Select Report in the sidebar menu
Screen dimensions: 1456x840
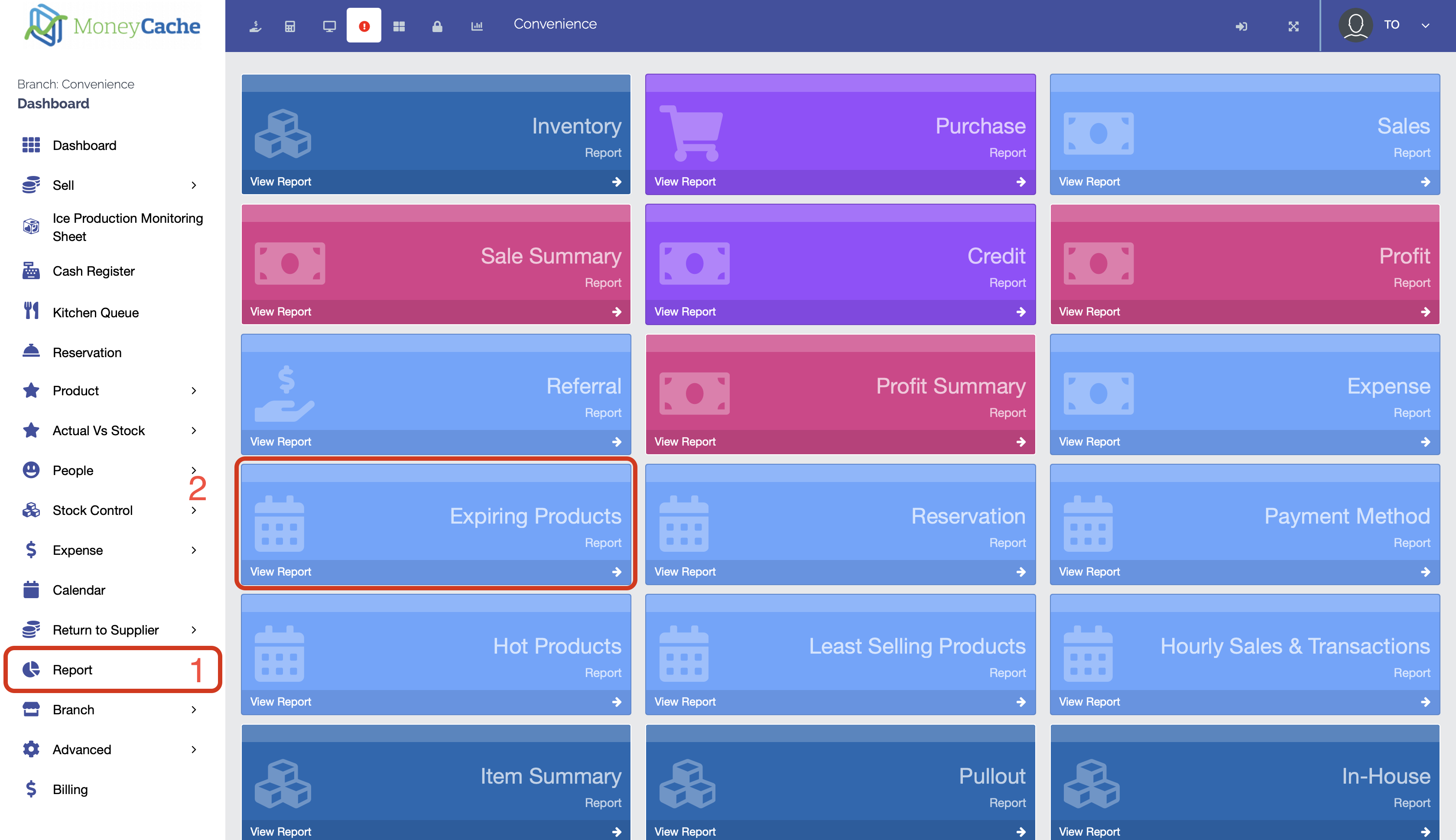73,669
